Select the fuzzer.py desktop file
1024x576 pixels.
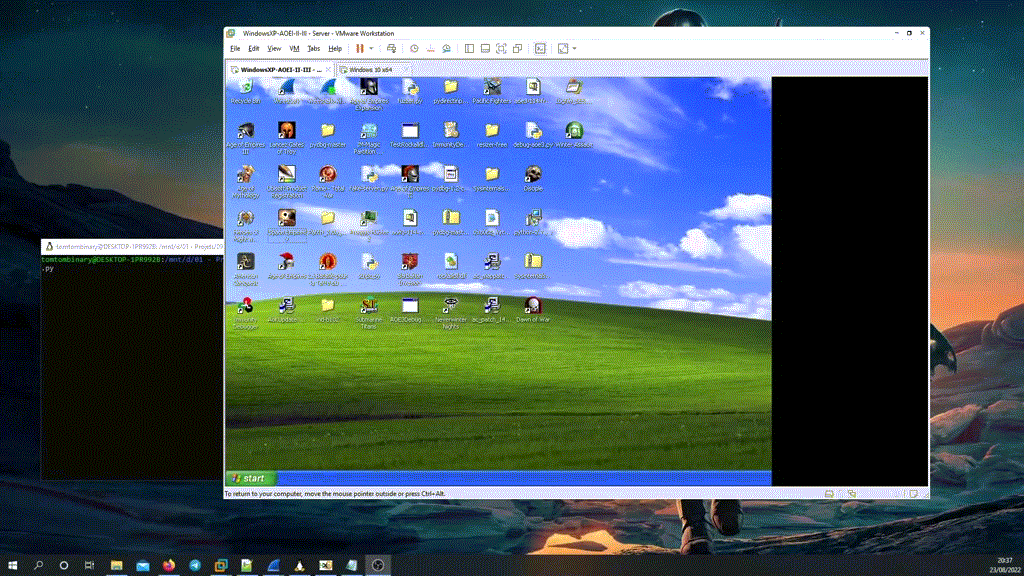click(x=410, y=91)
